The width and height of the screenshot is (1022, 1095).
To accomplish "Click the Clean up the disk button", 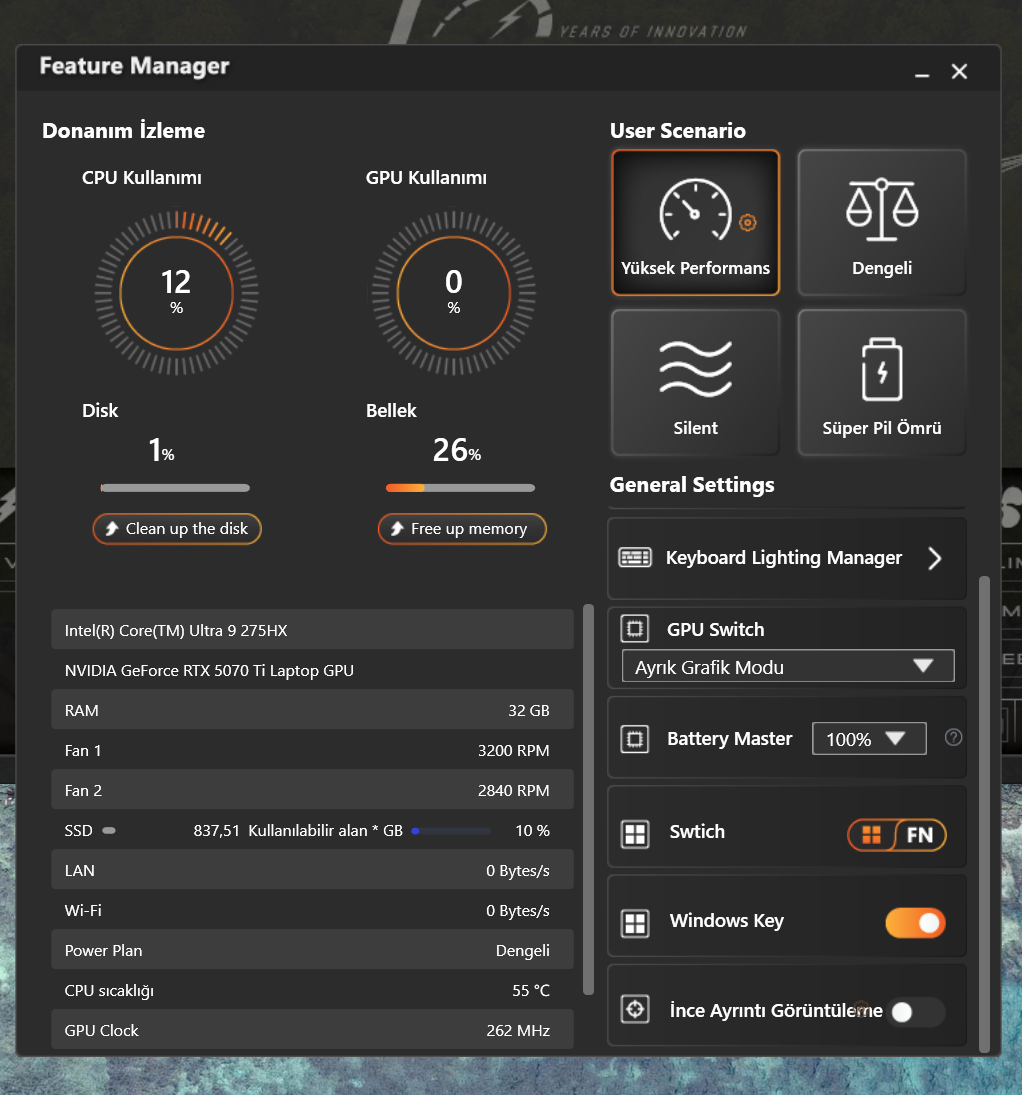I will (177, 529).
